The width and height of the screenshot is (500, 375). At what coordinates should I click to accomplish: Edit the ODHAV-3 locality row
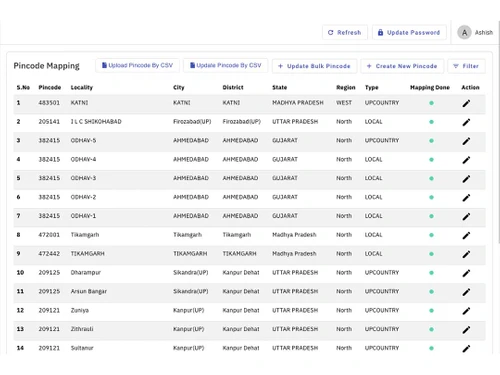[466, 179]
